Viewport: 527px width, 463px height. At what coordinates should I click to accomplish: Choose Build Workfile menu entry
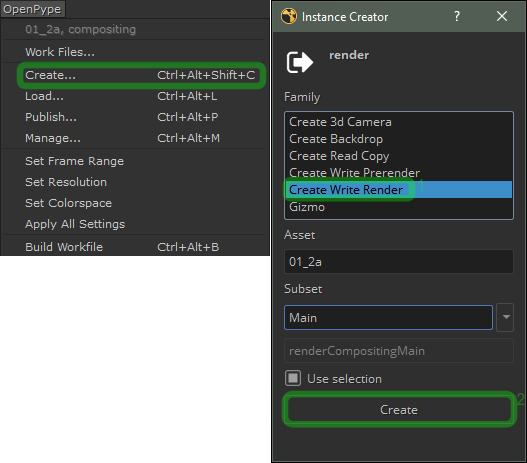134,247
